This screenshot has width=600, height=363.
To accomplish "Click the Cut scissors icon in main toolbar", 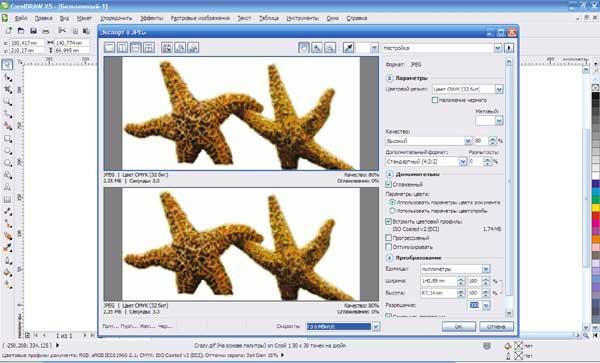I will point(62,31).
